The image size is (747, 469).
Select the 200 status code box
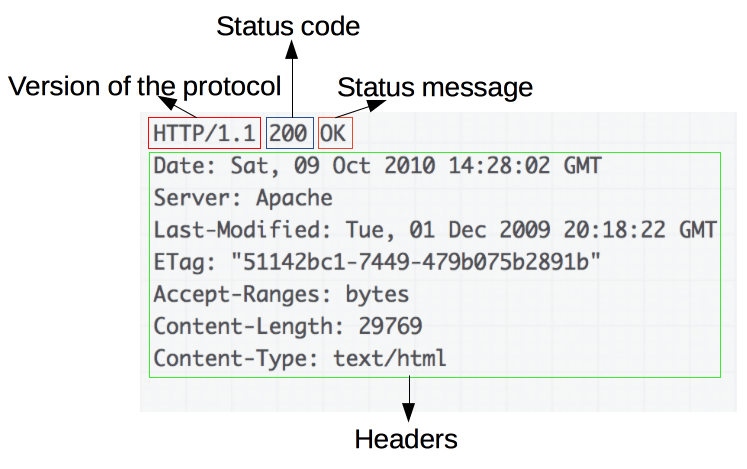(290, 133)
